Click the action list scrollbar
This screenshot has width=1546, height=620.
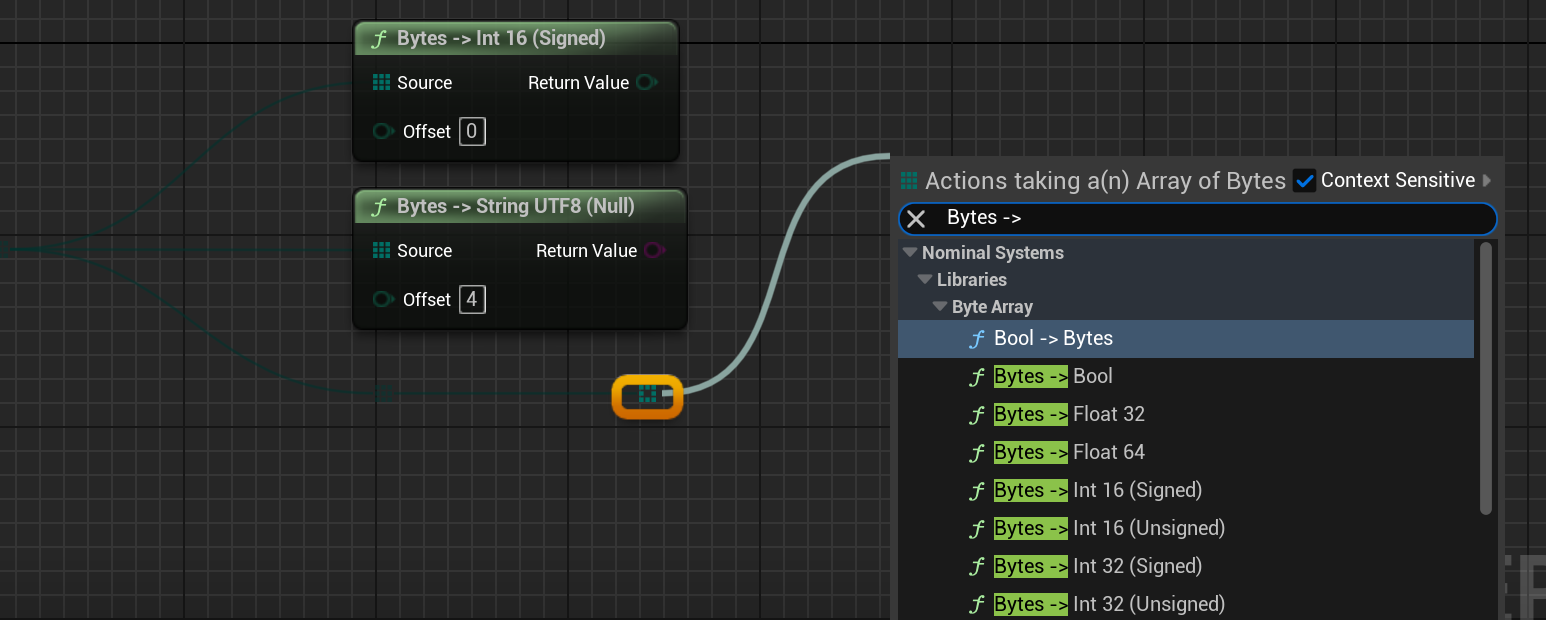point(1485,380)
